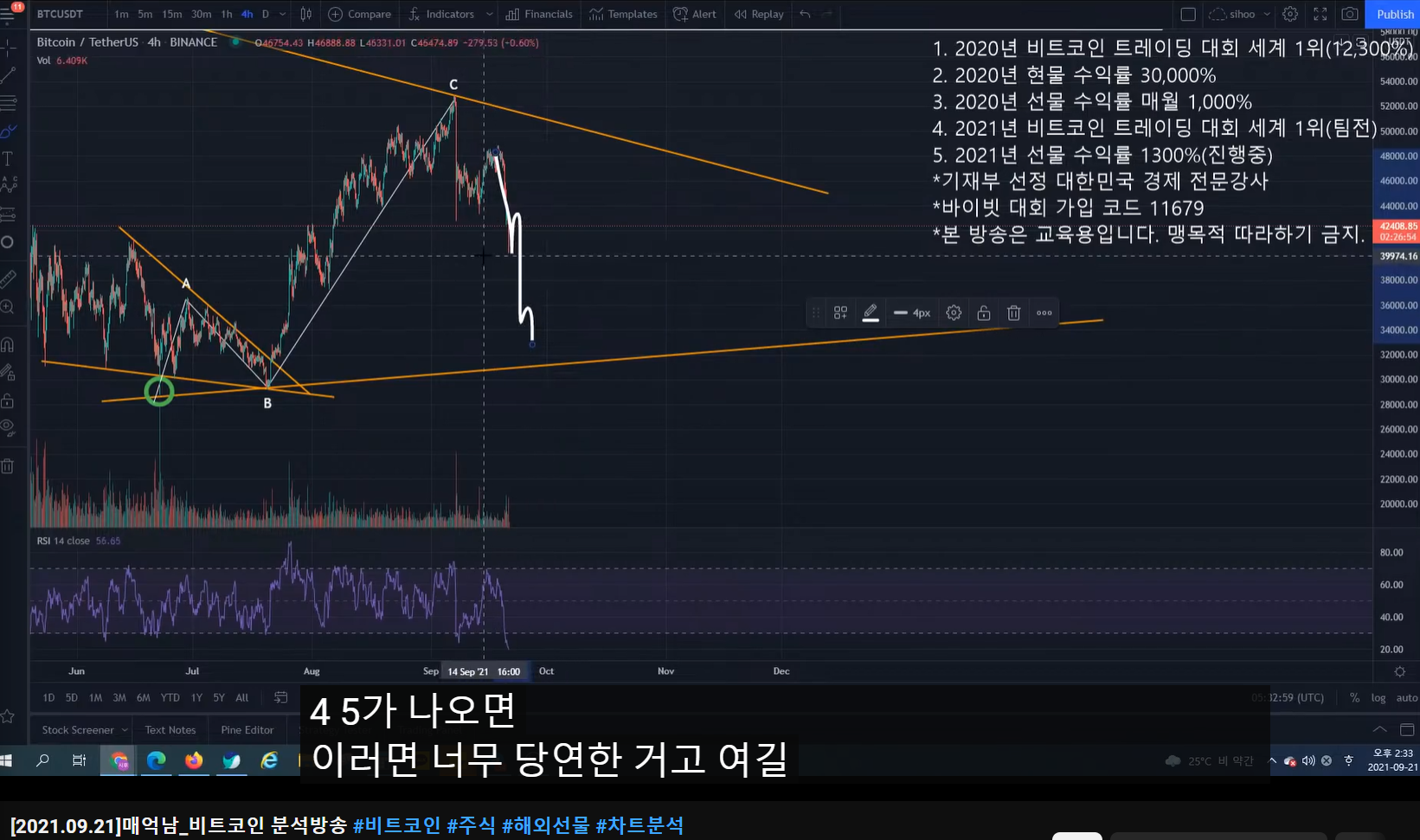Toggle log scale
Viewport: 1420px width, 840px height.
[x=1378, y=697]
